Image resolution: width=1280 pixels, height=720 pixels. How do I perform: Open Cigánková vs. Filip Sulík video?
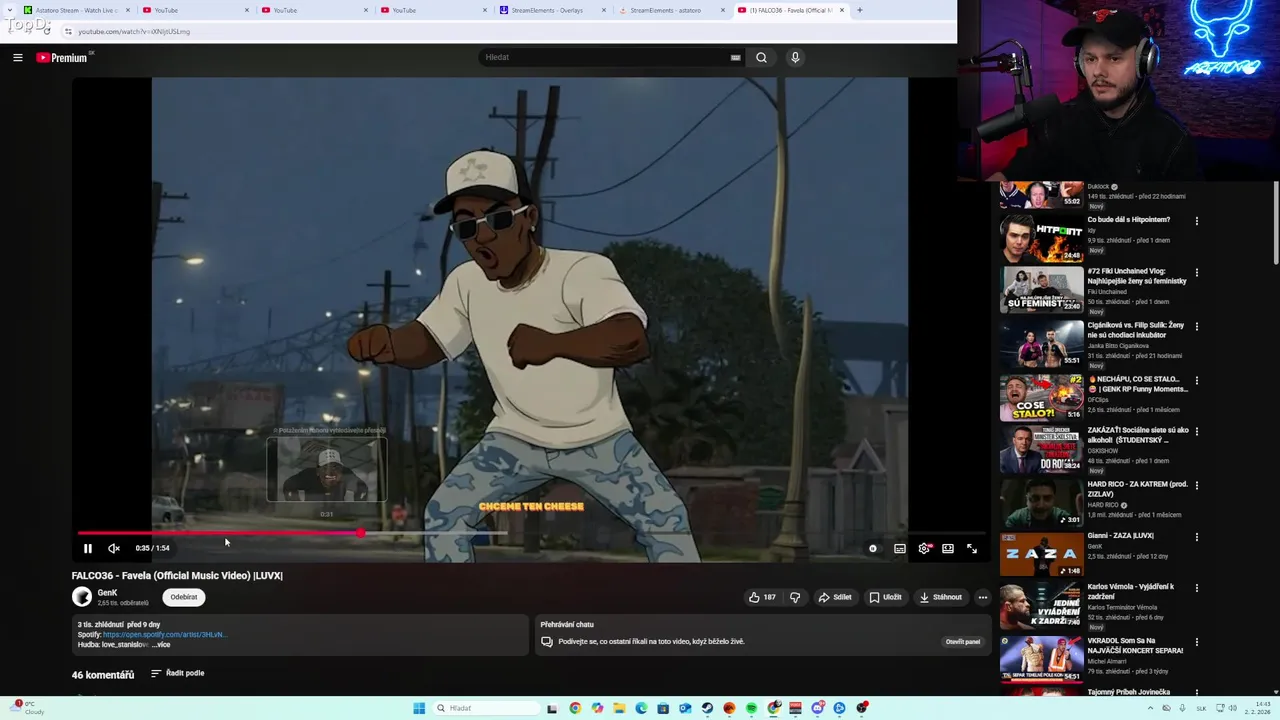(x=1136, y=330)
